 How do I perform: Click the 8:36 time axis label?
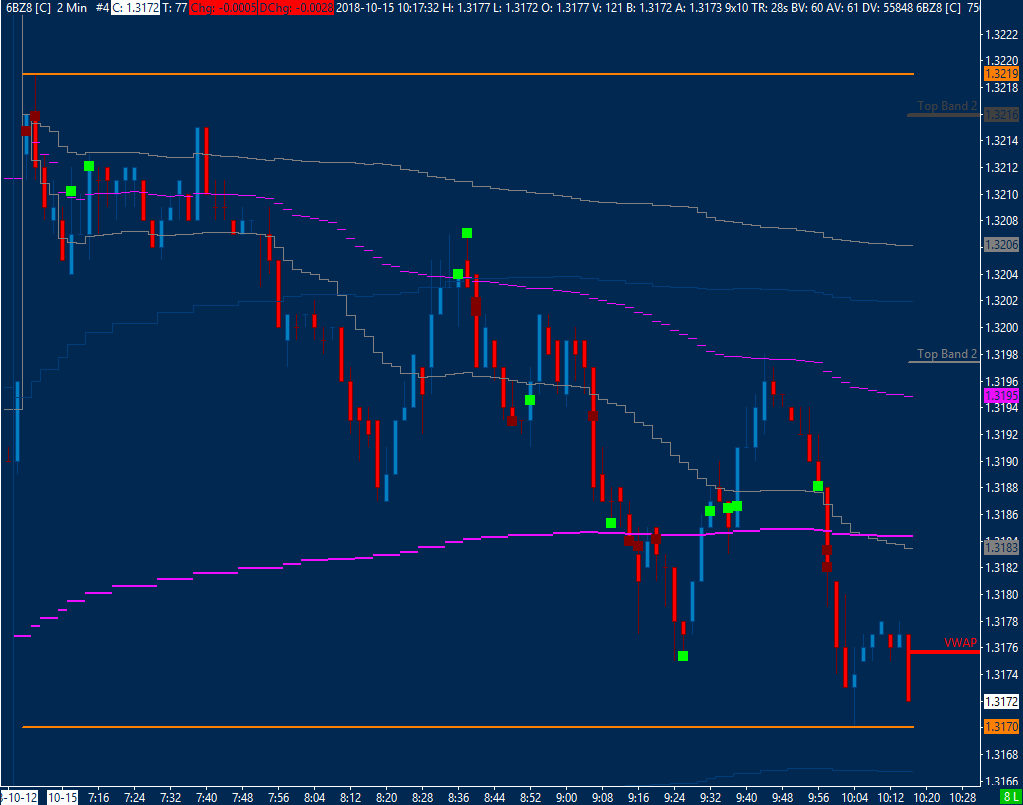coord(458,797)
